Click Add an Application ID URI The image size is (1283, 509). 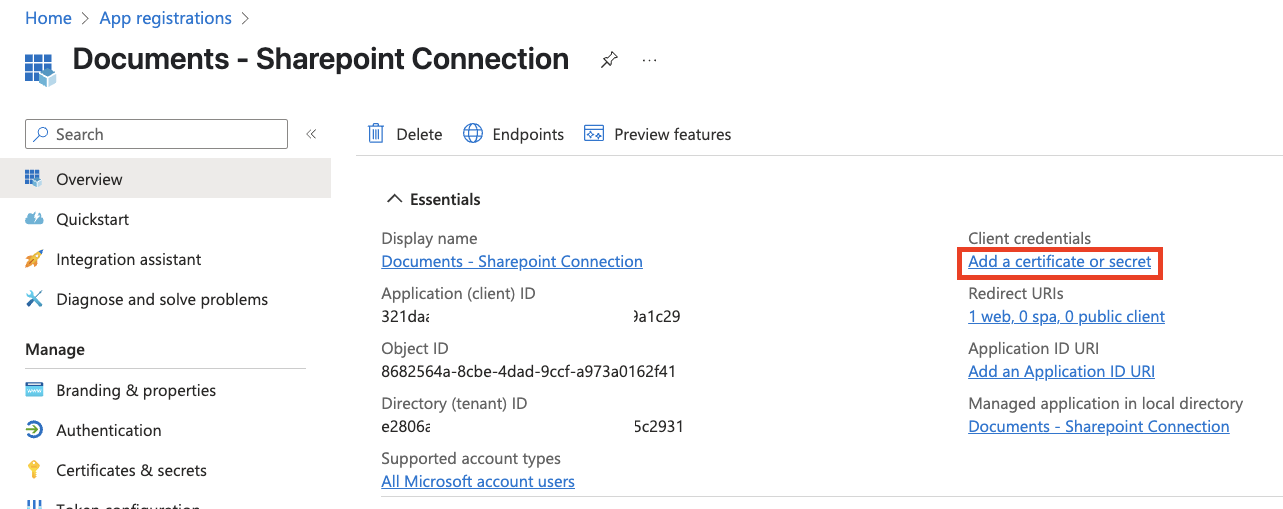click(x=1062, y=371)
